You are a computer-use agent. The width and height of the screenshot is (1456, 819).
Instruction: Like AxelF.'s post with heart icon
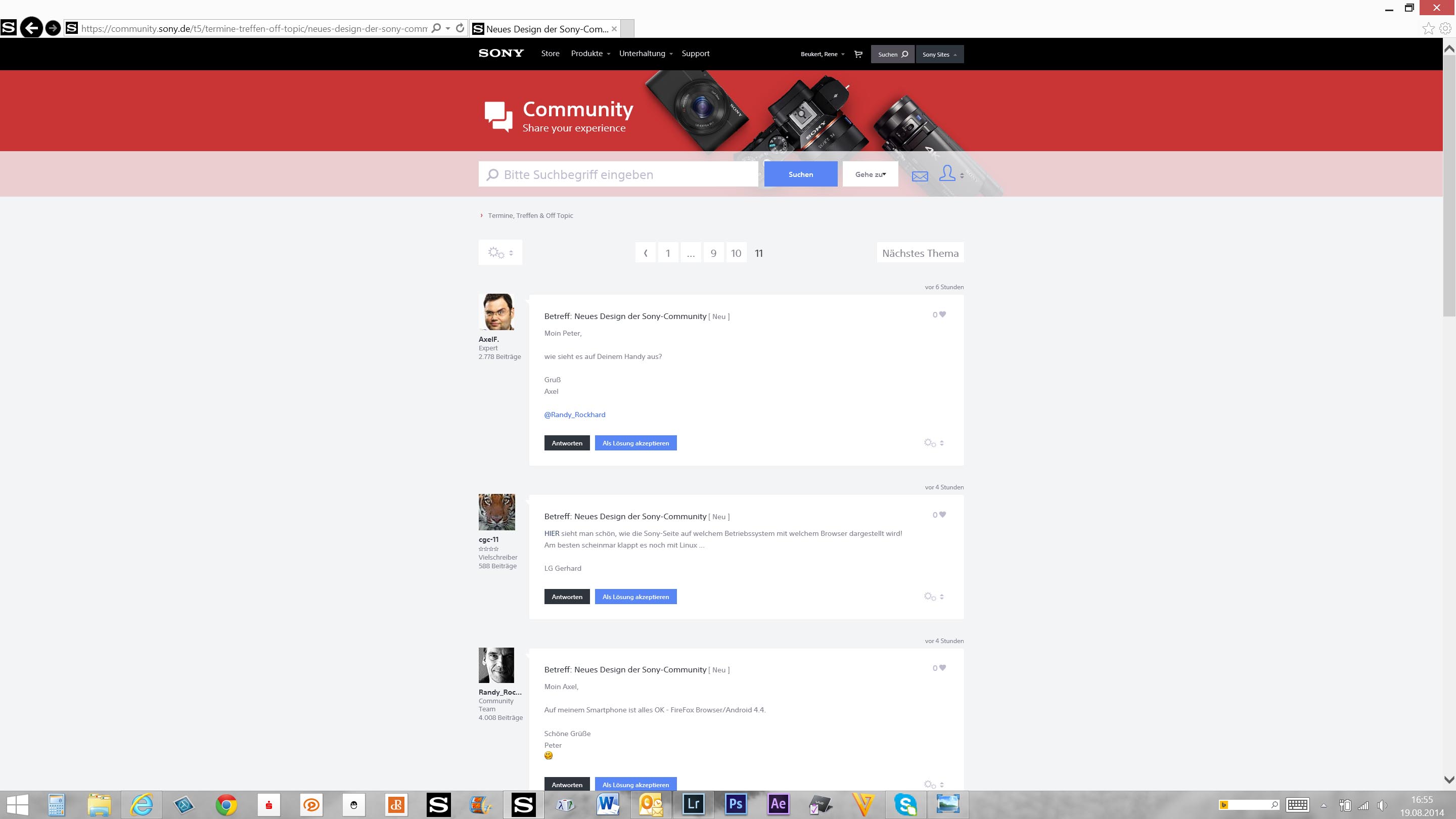click(x=942, y=315)
